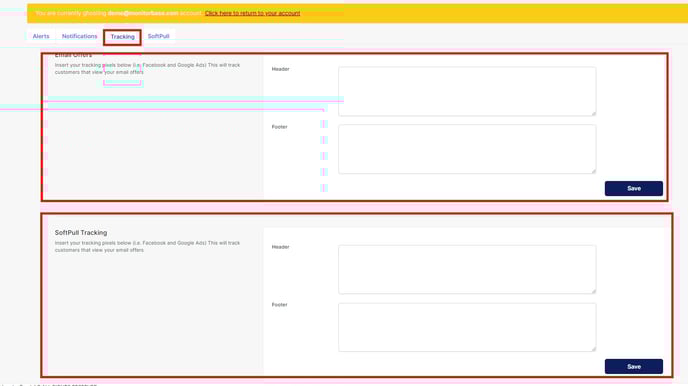Switch to the Alerts tab
This screenshot has height=386, width=688.
coord(41,36)
